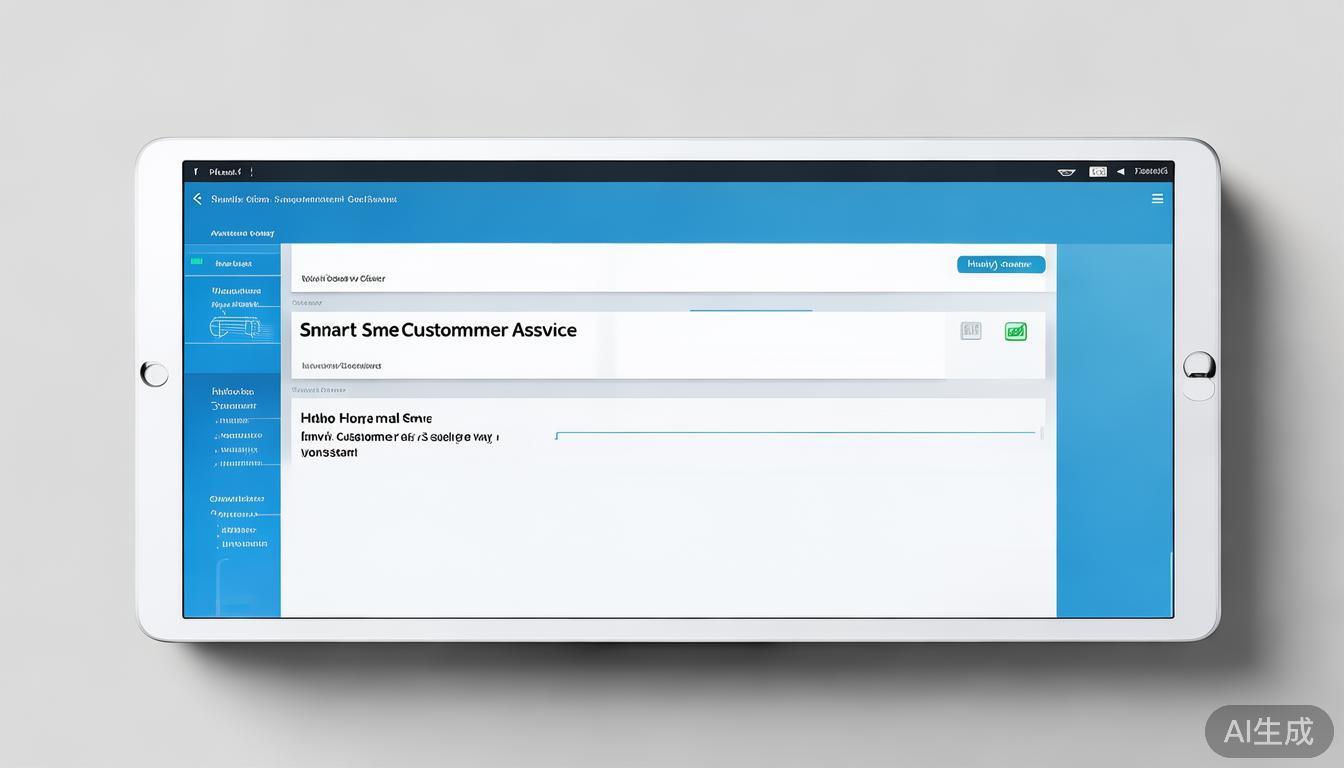Click the 'Snnart Sme Custommer Assvice' heading

coord(438,330)
